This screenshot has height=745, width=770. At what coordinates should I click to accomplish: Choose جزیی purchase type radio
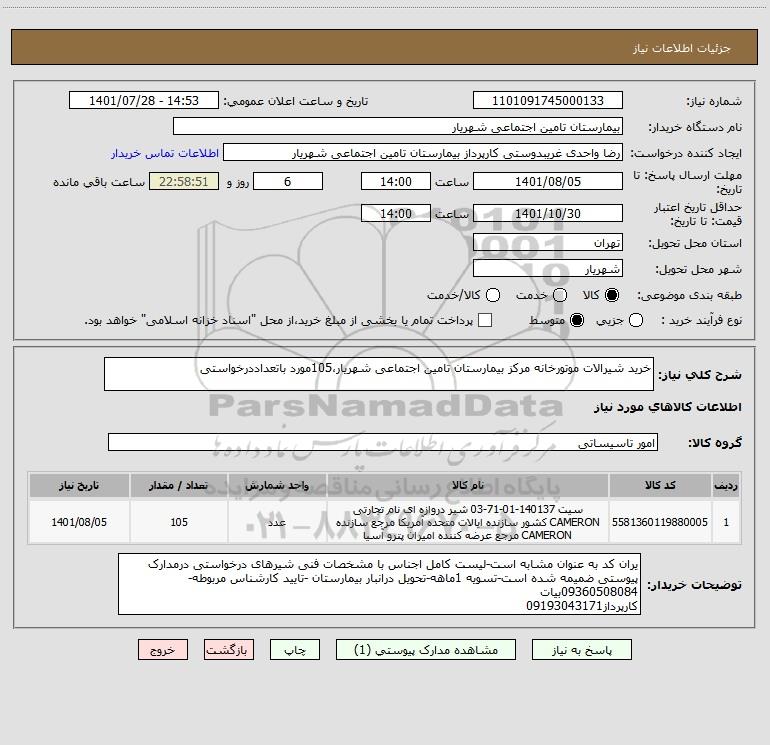(635, 320)
